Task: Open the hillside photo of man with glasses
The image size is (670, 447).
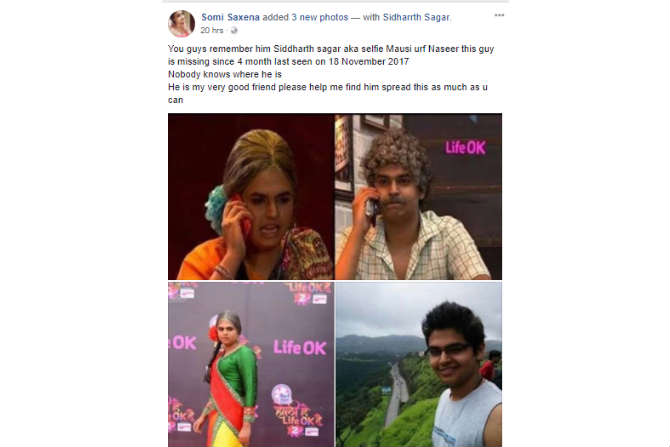Action: point(419,364)
